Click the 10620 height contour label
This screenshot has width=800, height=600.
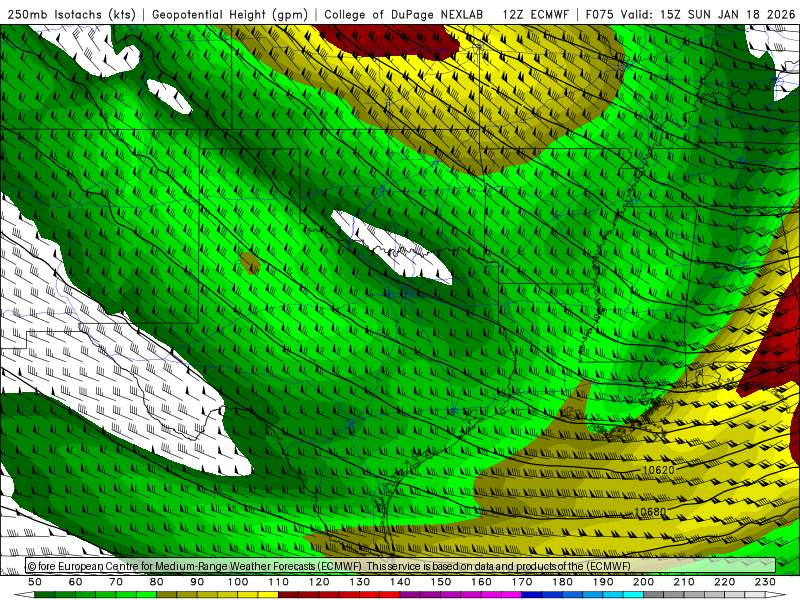coord(658,470)
